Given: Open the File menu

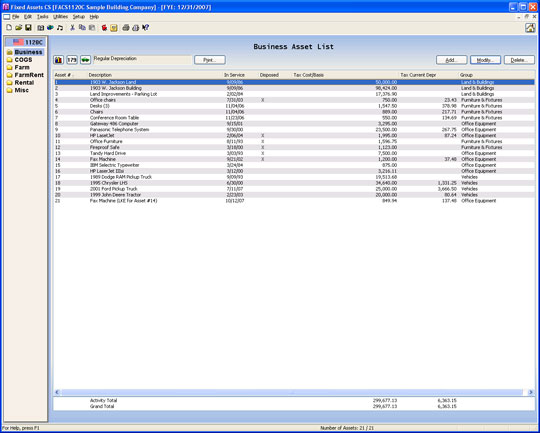Looking at the screenshot, I should click(15, 17).
